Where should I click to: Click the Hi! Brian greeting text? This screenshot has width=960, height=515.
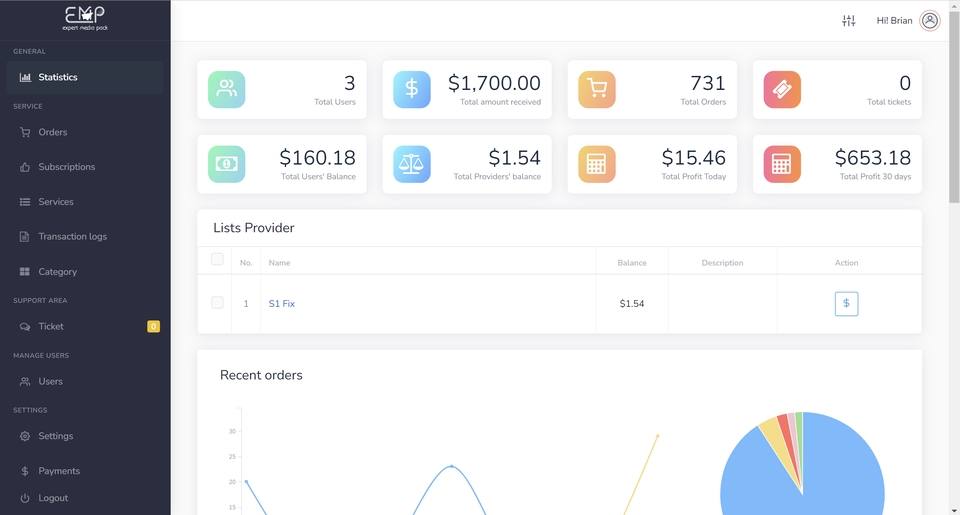point(894,21)
